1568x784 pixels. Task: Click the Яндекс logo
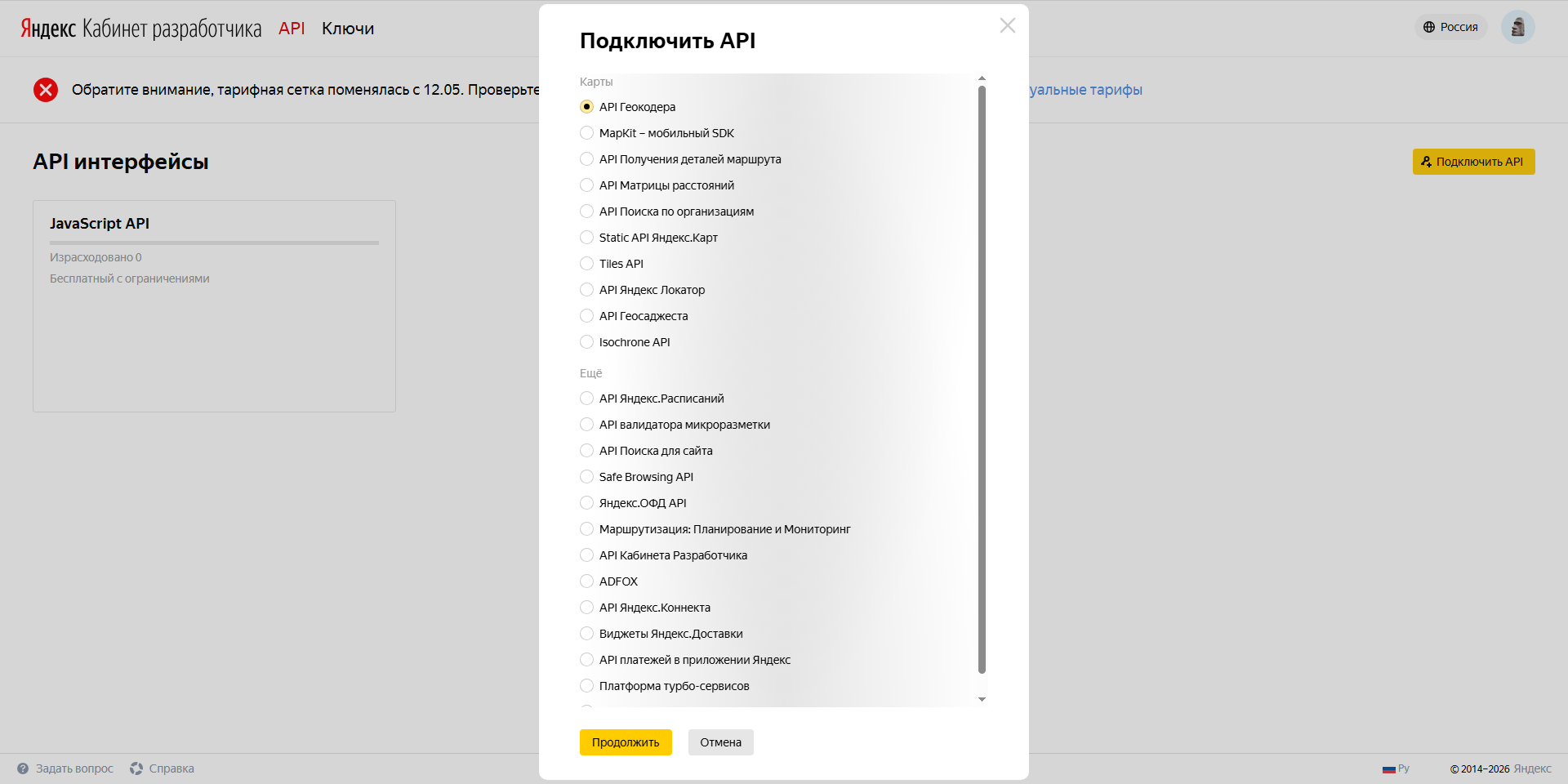tap(48, 29)
